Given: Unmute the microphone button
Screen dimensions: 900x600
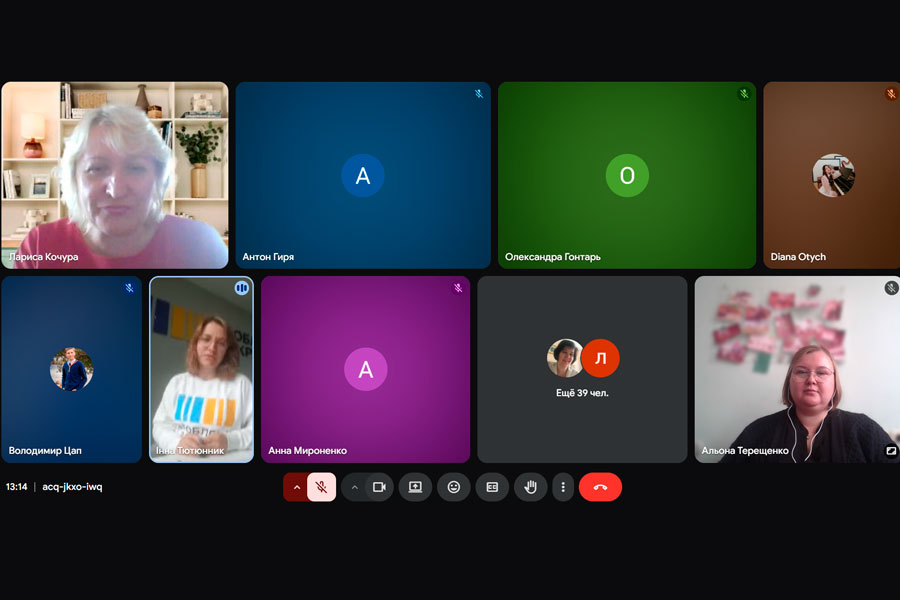Looking at the screenshot, I should coord(321,487).
